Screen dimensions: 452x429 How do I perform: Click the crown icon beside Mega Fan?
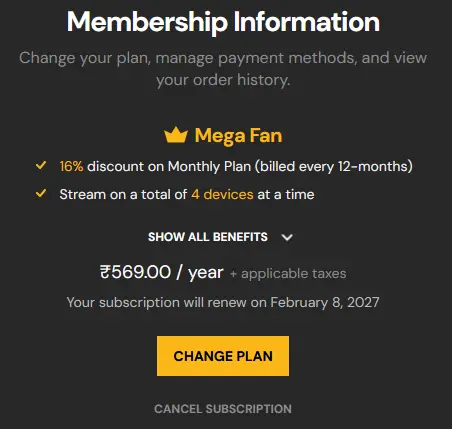[x=176, y=135]
